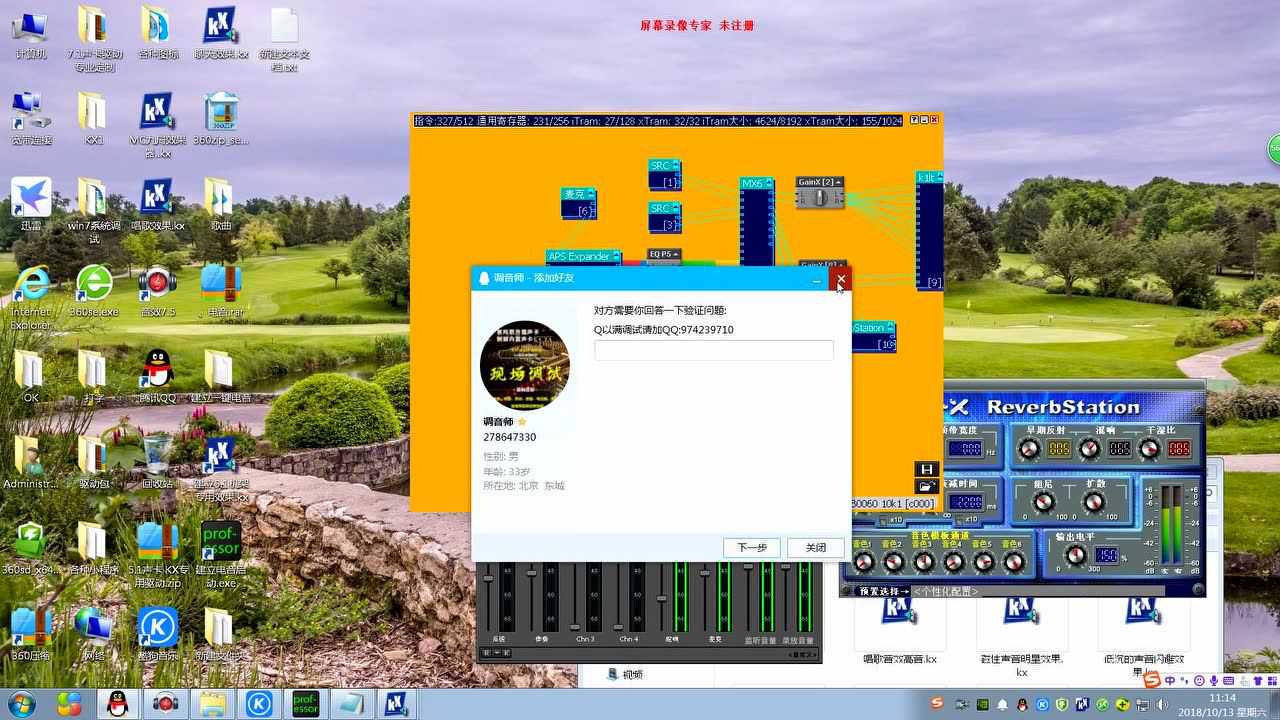The height and width of the screenshot is (720, 1280).
Task: Select the first SRC [1] module in the DSP window
Action: pos(664,174)
